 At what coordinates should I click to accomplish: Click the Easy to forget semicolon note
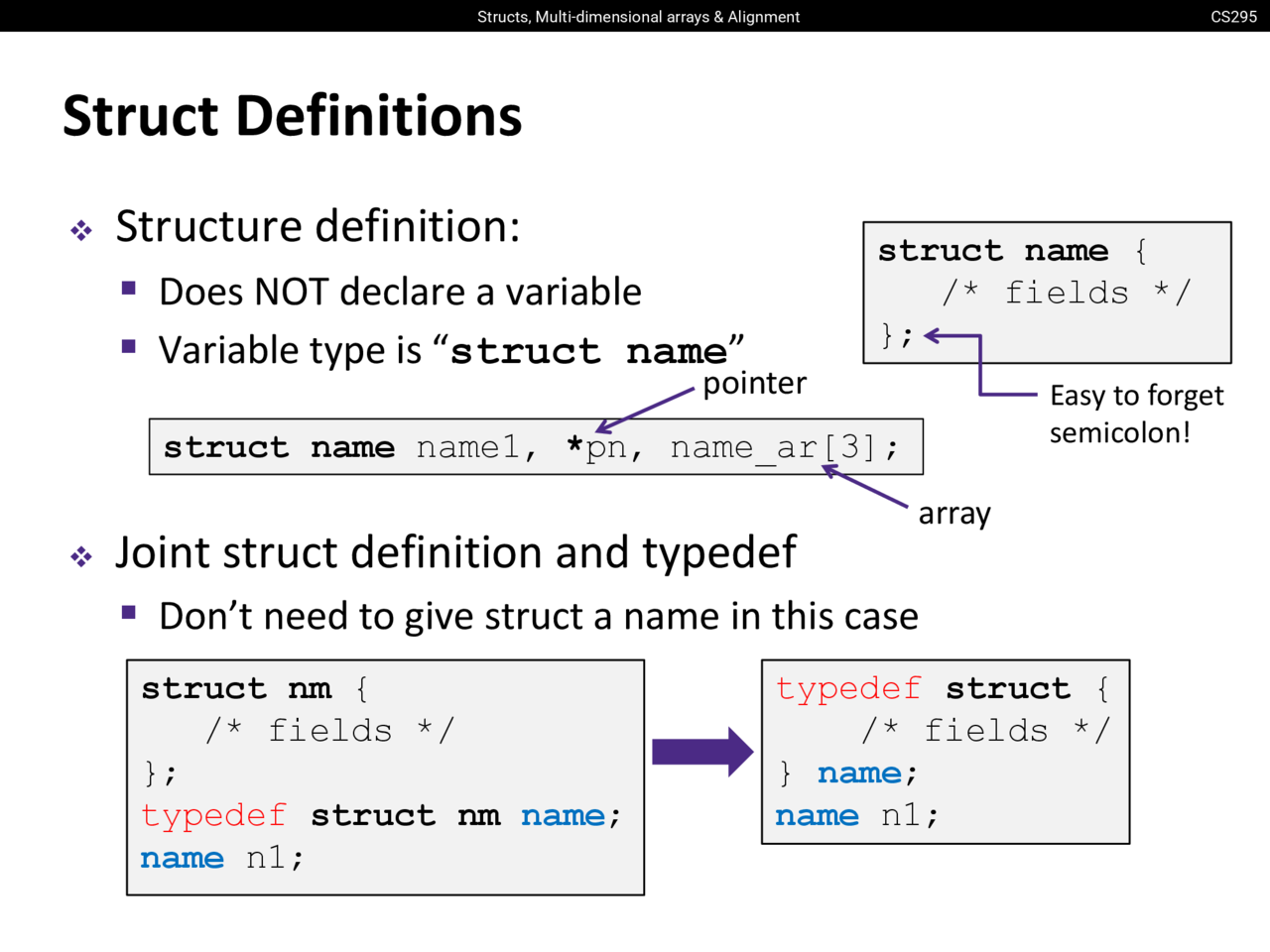click(1135, 414)
